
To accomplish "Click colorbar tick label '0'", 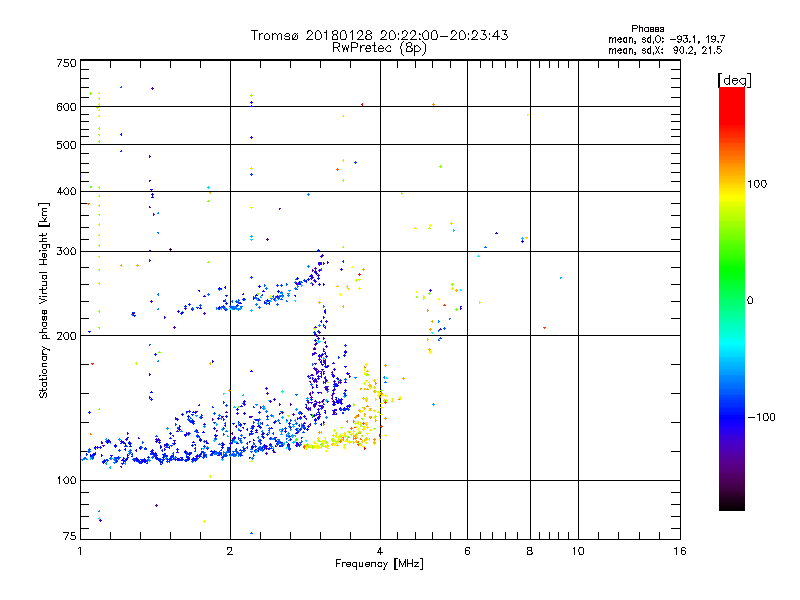I will [x=750, y=300].
